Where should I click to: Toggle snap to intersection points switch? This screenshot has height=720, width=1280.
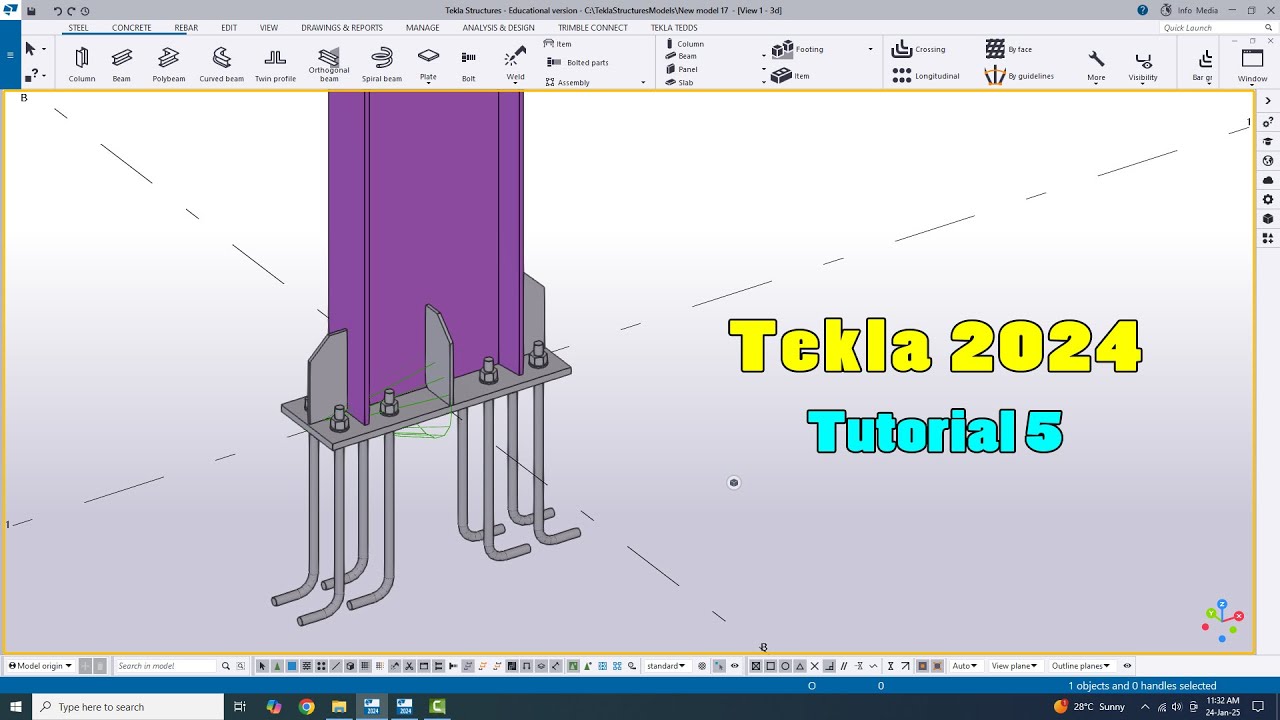coord(815,666)
